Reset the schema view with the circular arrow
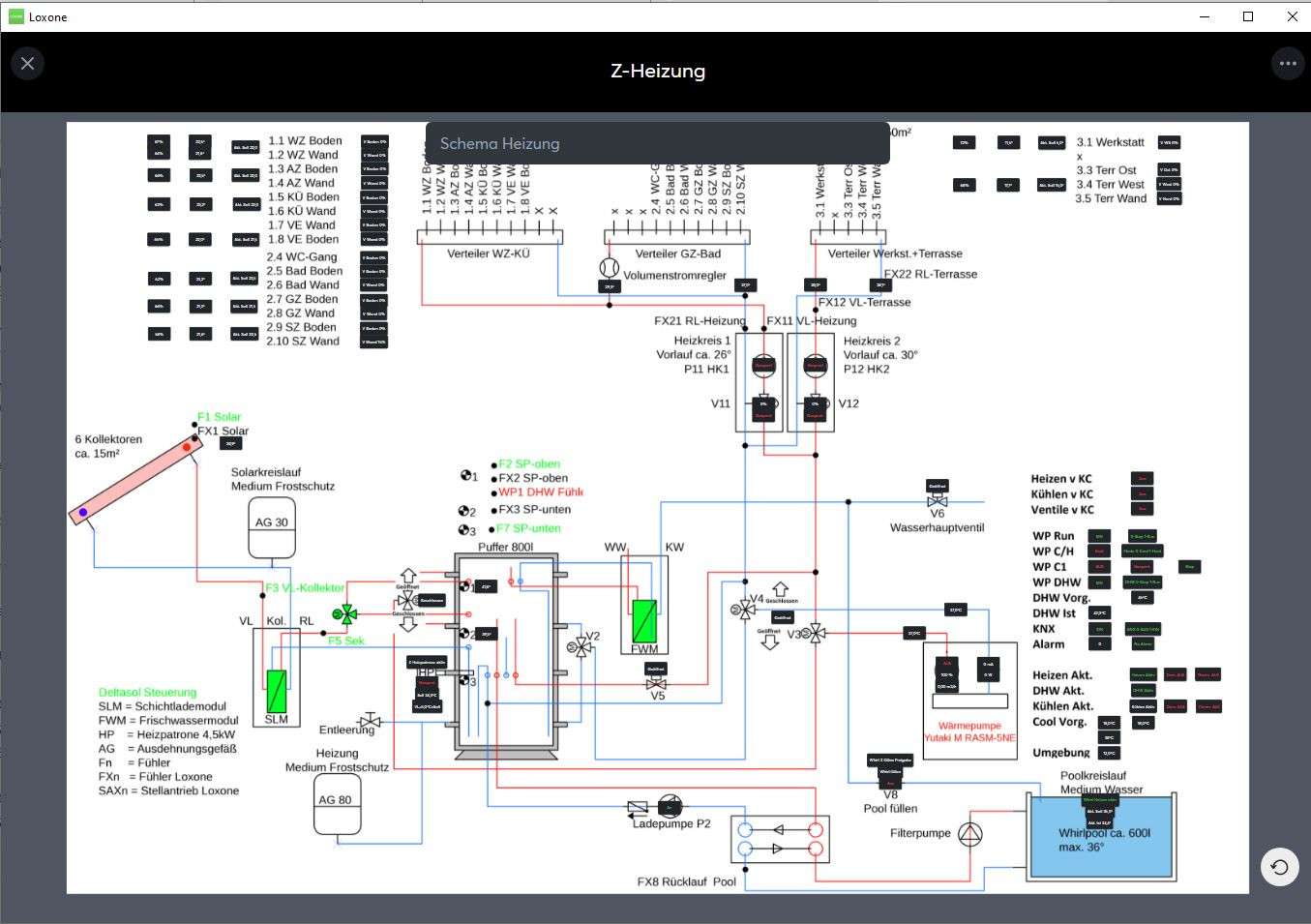 (1279, 867)
